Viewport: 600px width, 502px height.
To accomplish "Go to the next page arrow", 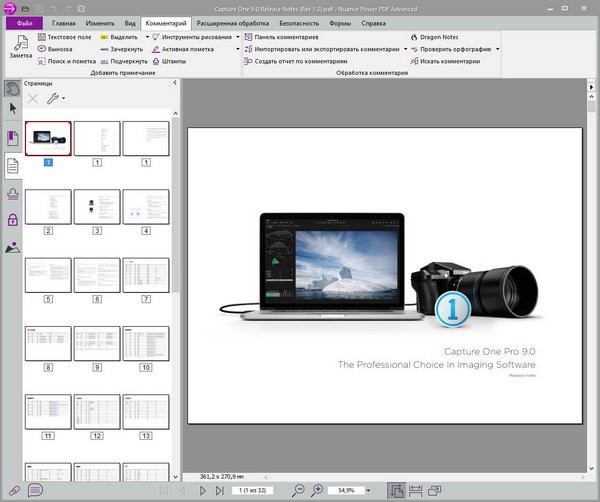I will coord(204,491).
